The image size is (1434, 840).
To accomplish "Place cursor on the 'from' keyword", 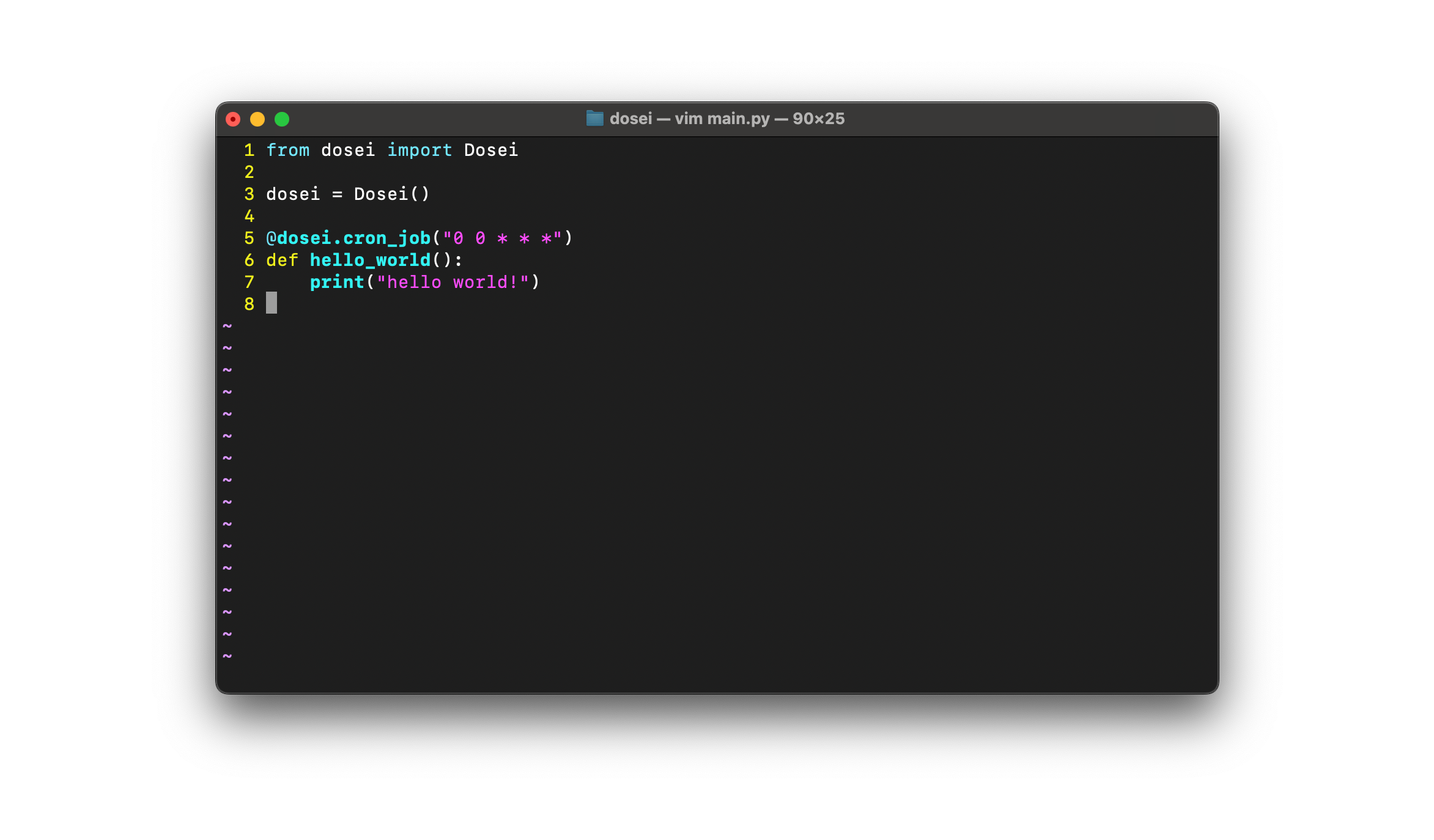I will coord(288,150).
